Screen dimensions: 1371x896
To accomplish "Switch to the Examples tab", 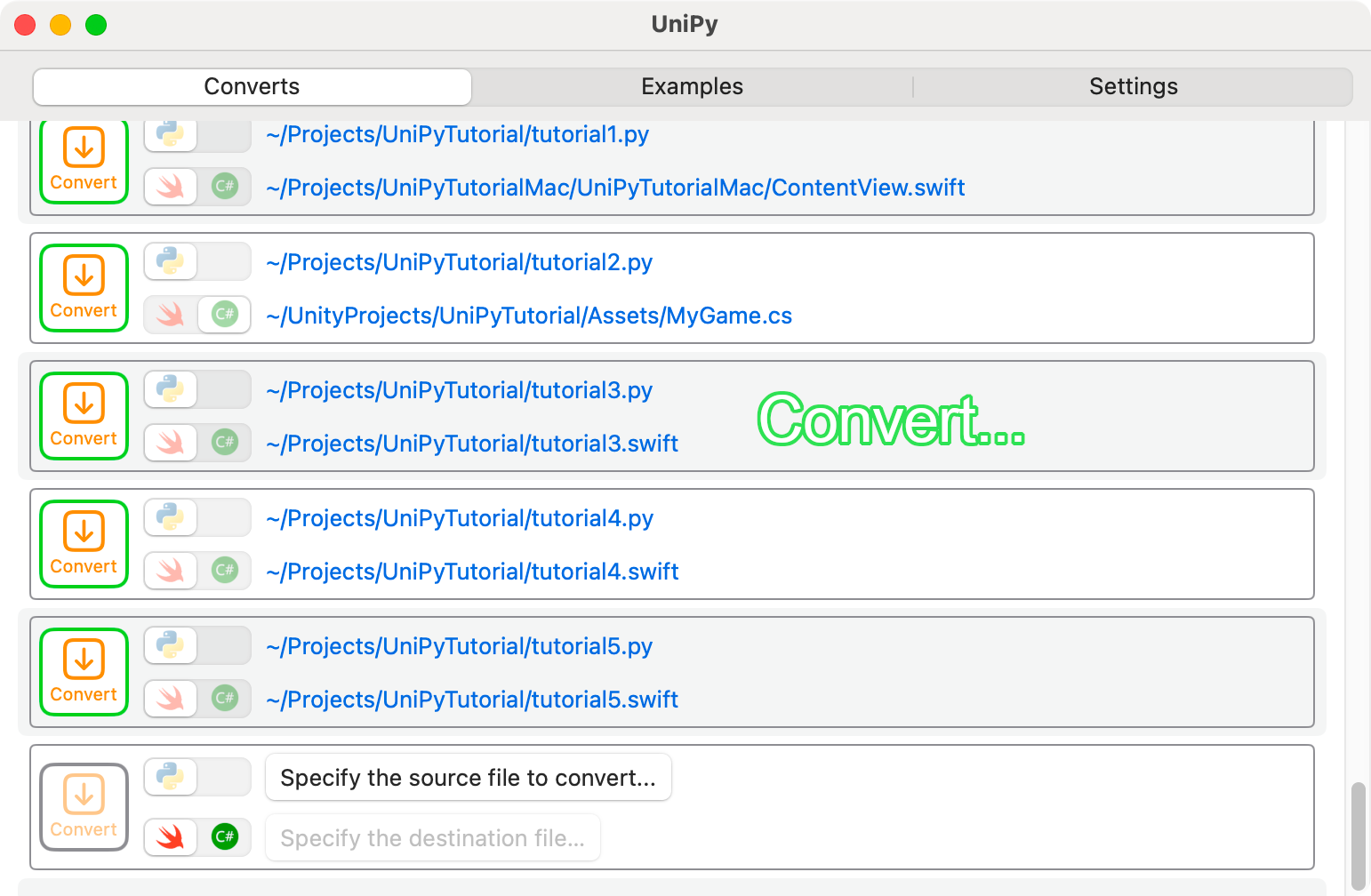I will pyautogui.click(x=692, y=86).
